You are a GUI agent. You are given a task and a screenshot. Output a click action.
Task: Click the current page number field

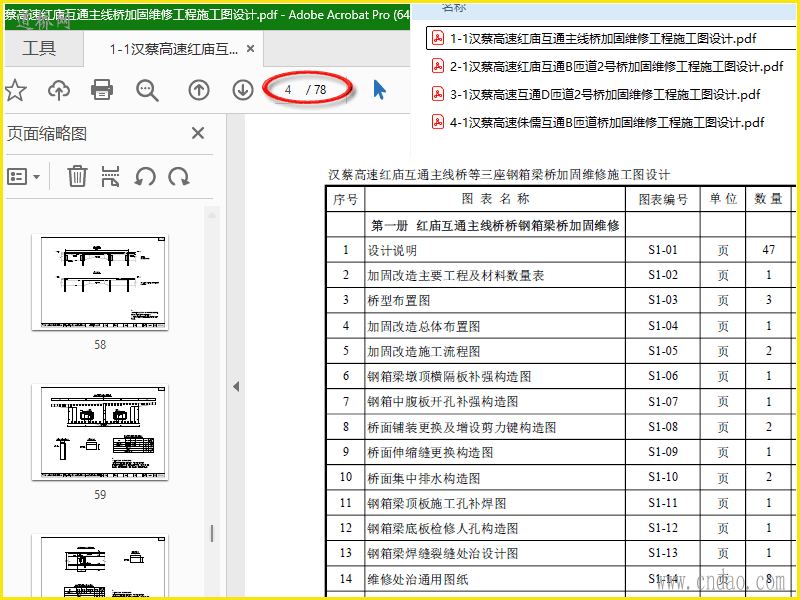[x=288, y=90]
